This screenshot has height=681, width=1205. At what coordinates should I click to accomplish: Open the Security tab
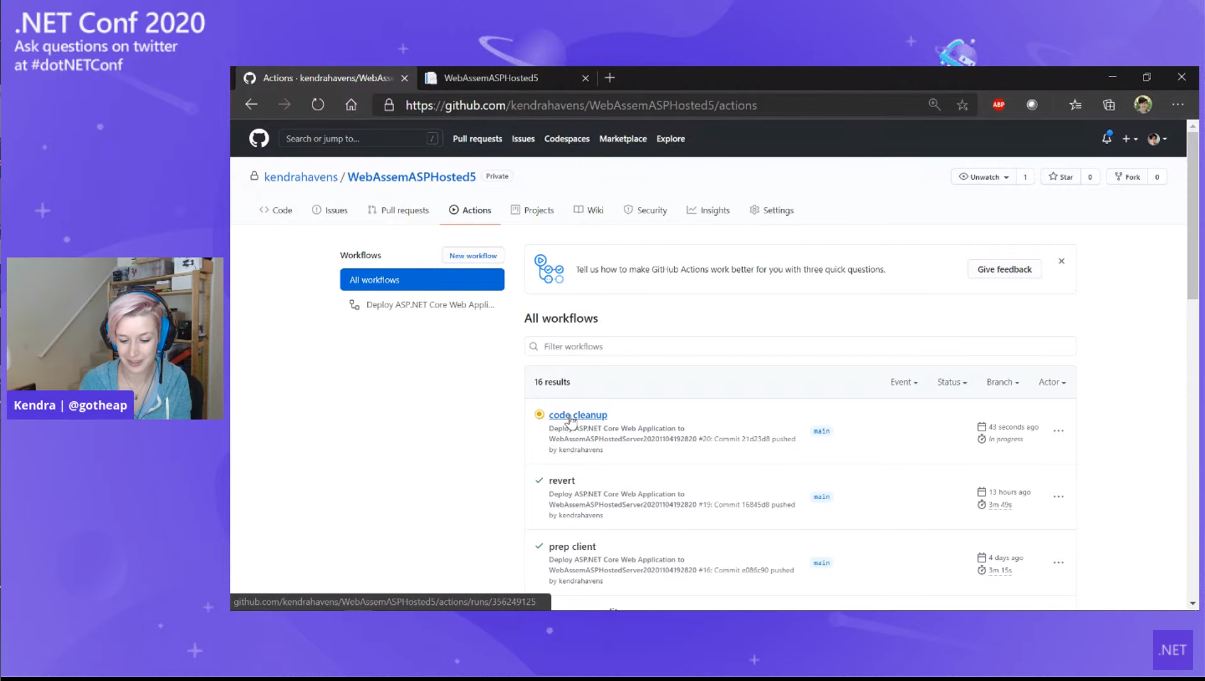click(645, 210)
